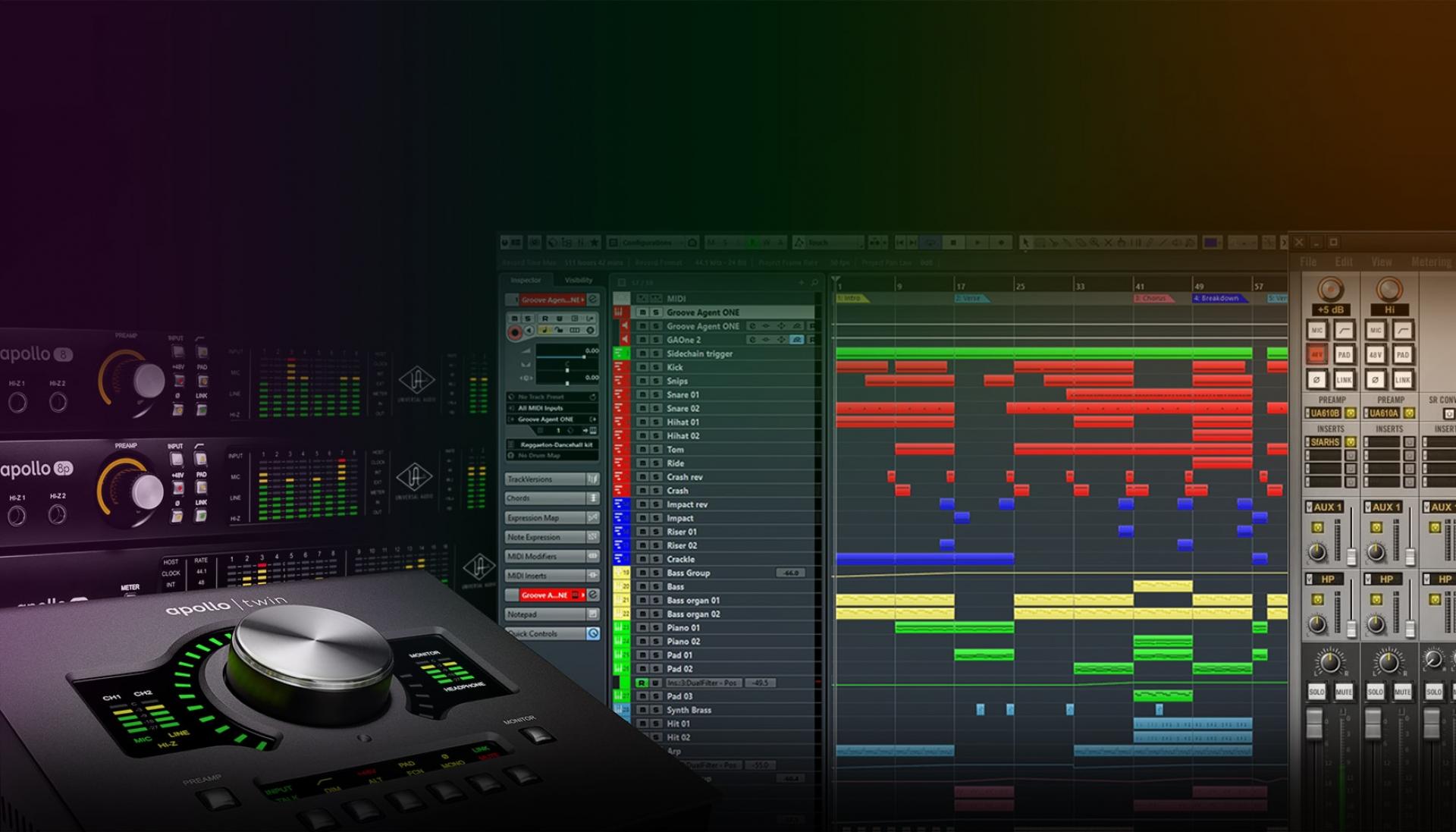Click the SOLO button on first Console channel
This screenshot has height=832, width=1456.
[1316, 692]
